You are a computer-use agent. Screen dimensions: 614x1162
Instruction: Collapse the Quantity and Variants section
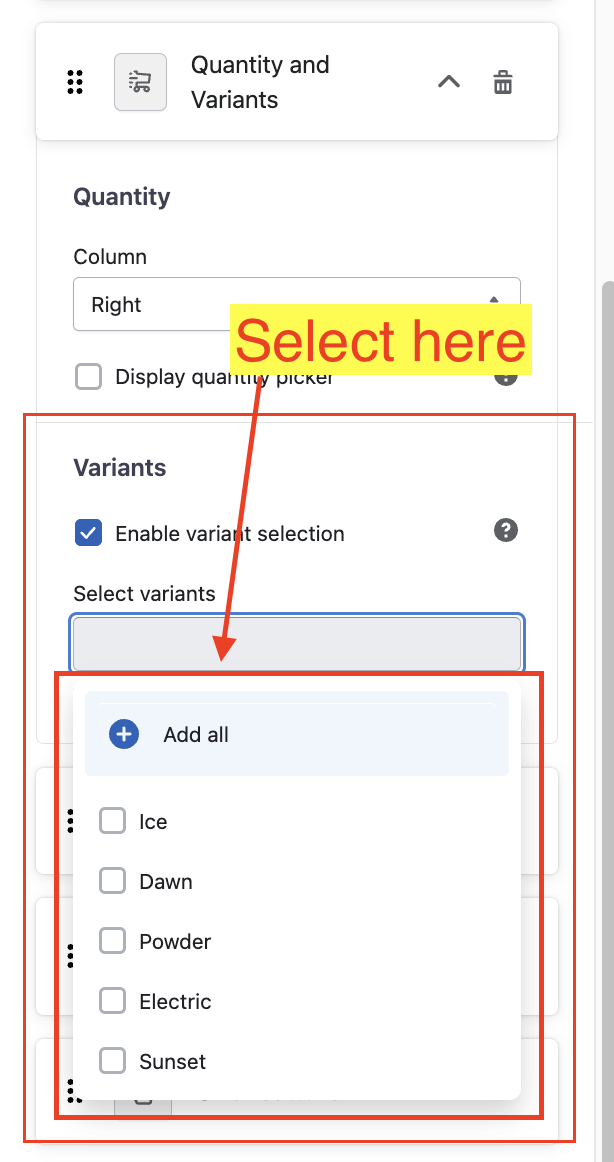point(449,82)
